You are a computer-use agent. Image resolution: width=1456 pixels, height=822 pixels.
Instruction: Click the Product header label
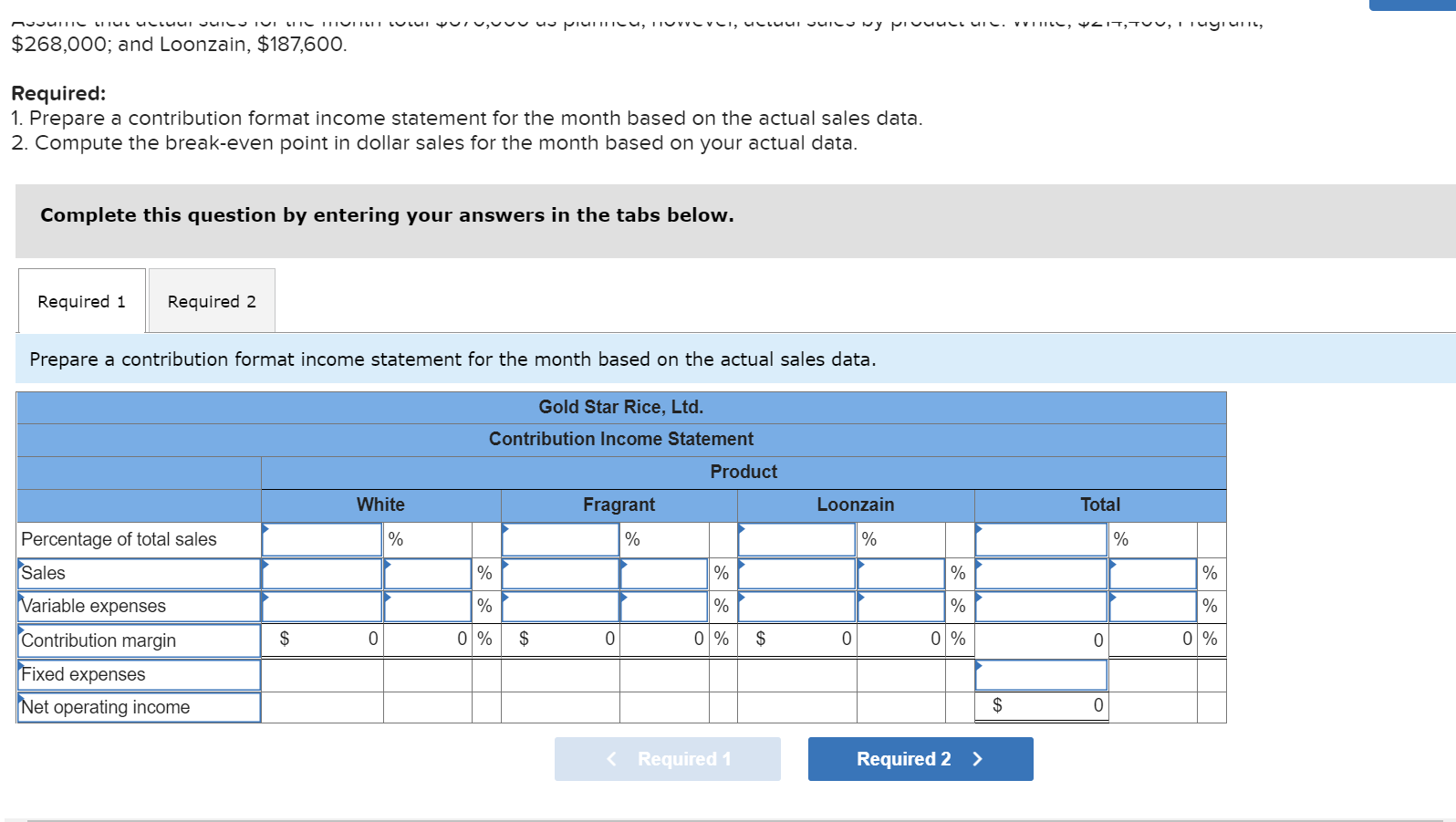[x=744, y=472]
